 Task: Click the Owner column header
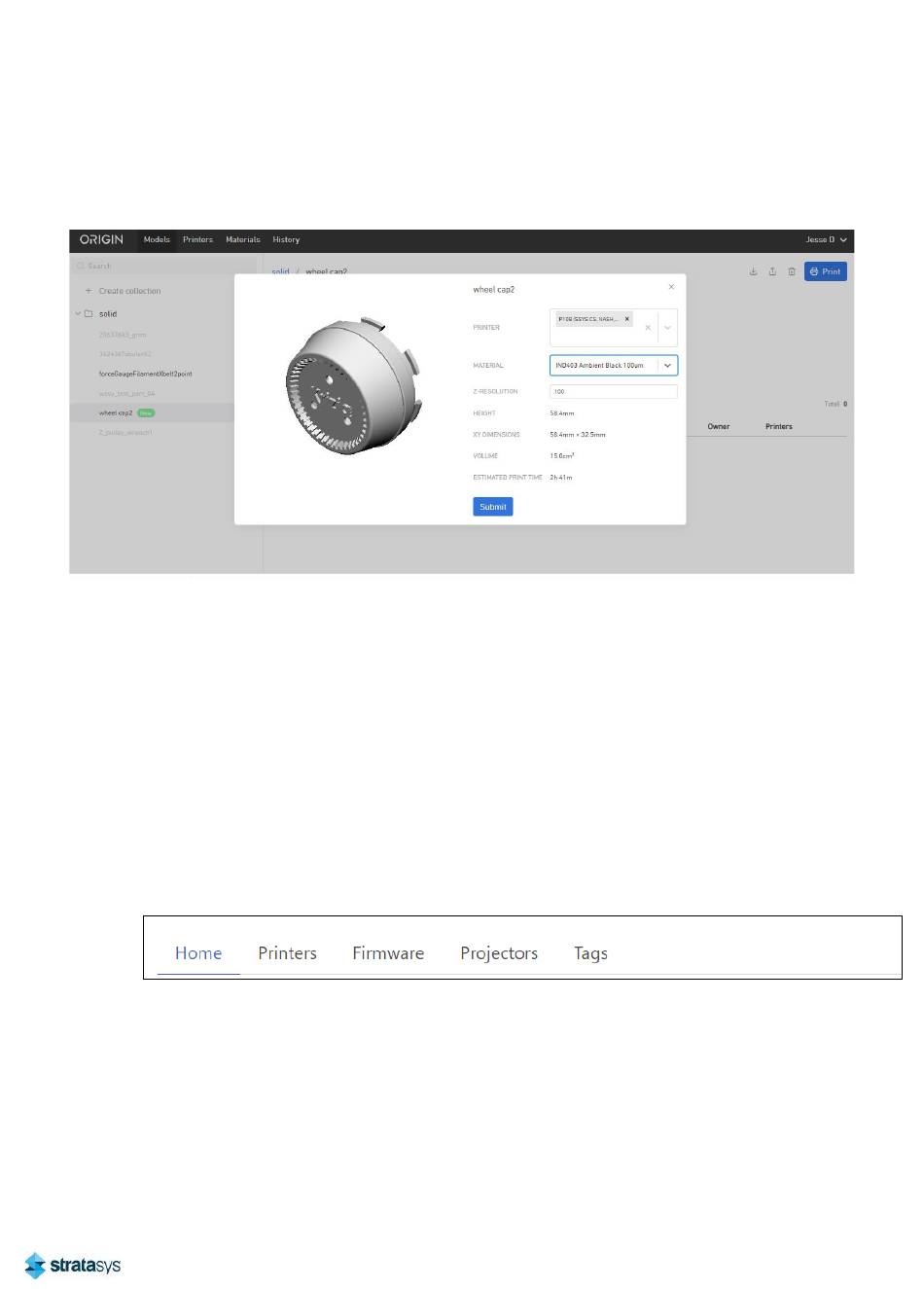tap(719, 426)
